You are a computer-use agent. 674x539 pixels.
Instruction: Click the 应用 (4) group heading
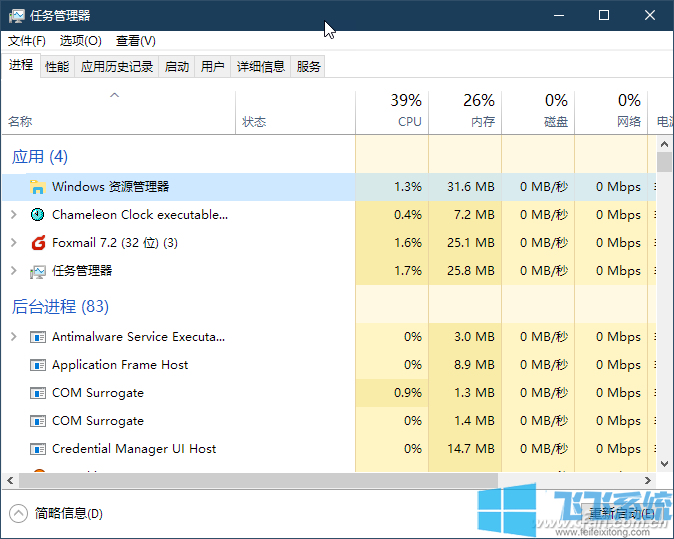click(40, 157)
